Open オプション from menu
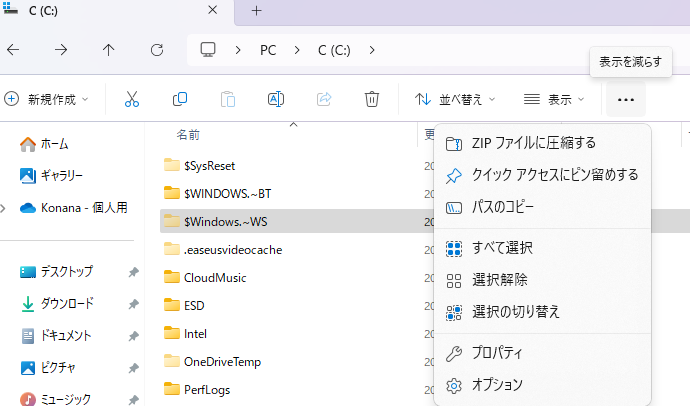The image size is (690, 406). (x=542, y=385)
